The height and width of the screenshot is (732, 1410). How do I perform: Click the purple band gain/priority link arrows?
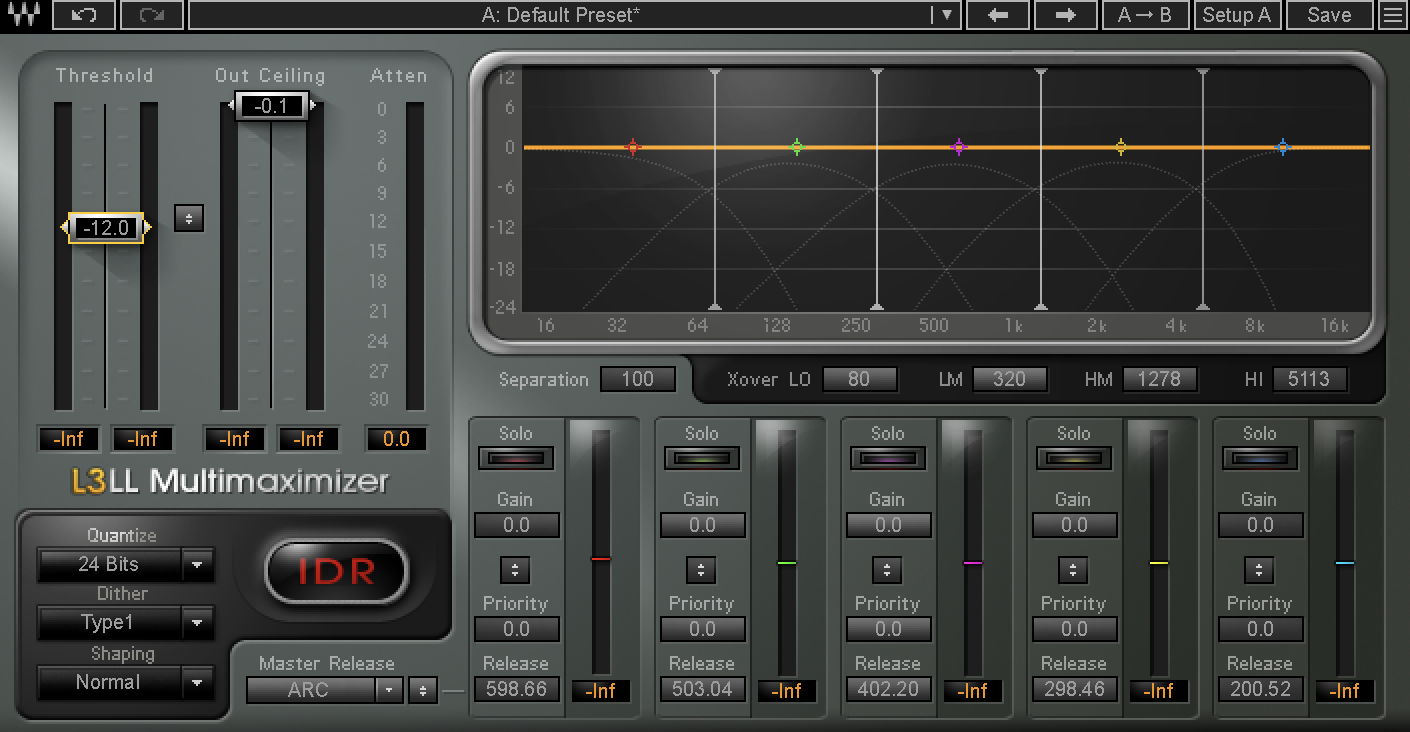coord(887,570)
